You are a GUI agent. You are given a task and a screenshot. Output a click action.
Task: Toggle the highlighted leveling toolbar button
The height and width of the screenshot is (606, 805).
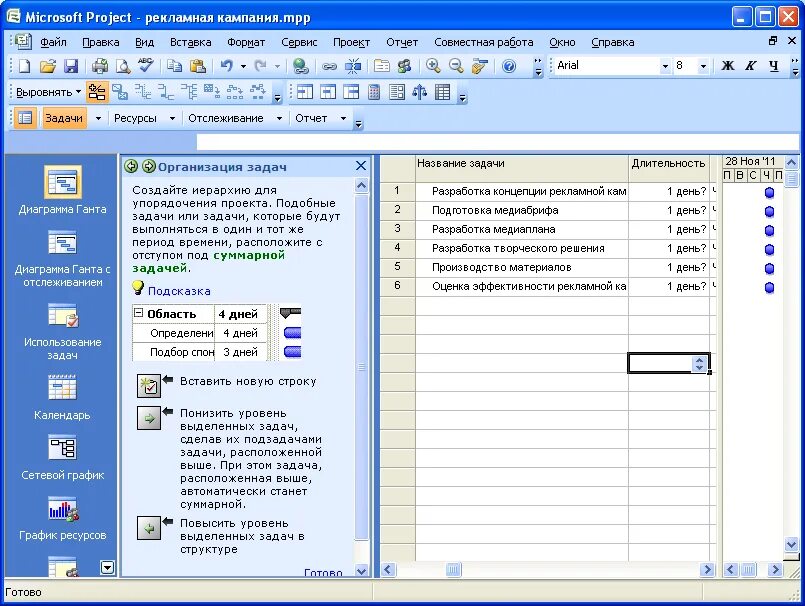pyautogui.click(x=97, y=92)
